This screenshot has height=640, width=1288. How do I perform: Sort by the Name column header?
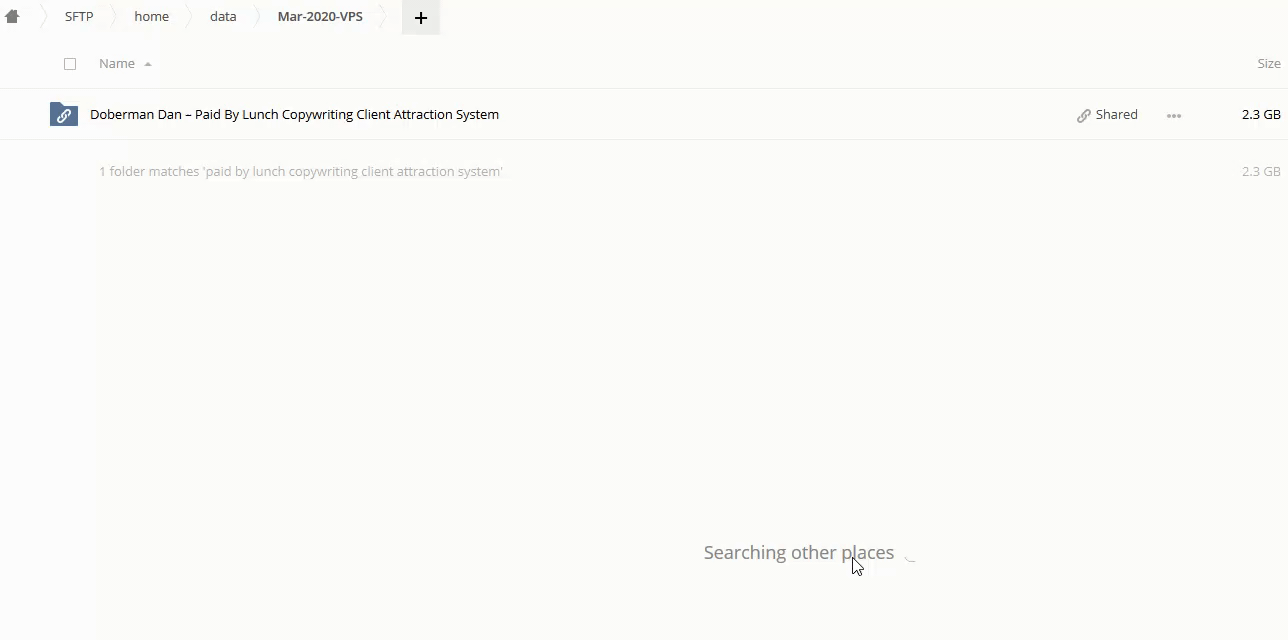tap(117, 64)
